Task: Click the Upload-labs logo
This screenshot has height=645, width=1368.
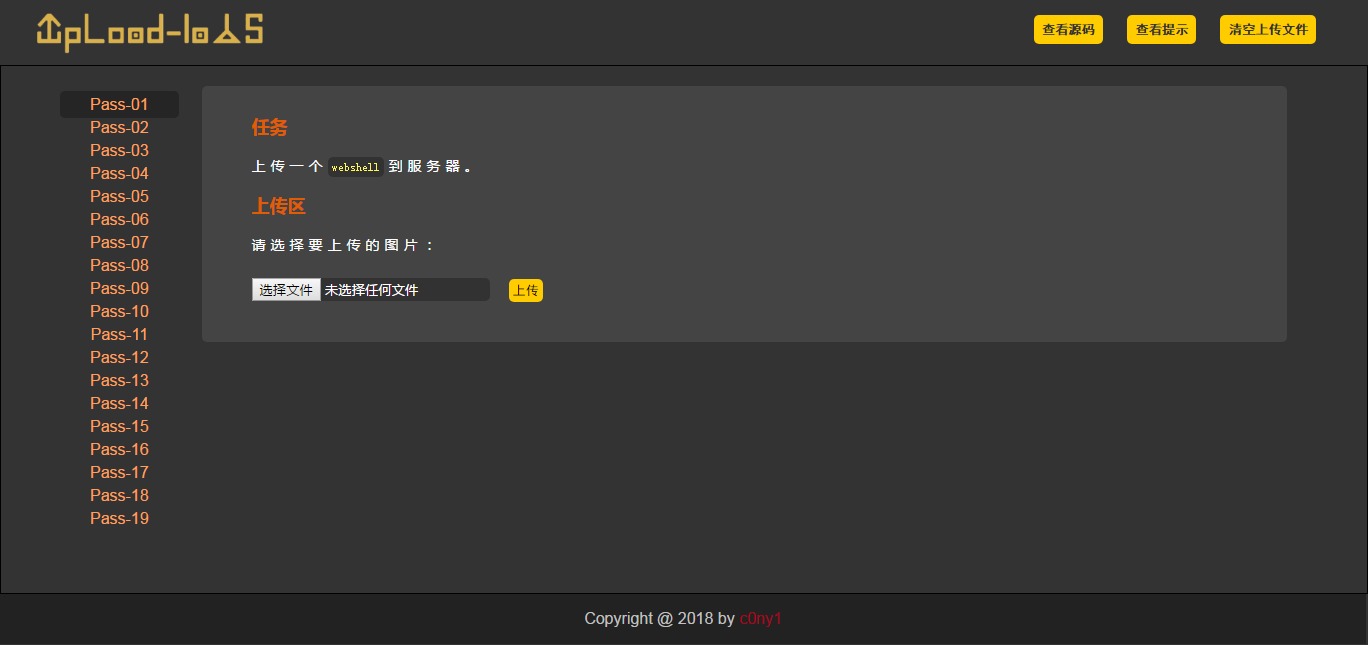Action: coord(150,31)
